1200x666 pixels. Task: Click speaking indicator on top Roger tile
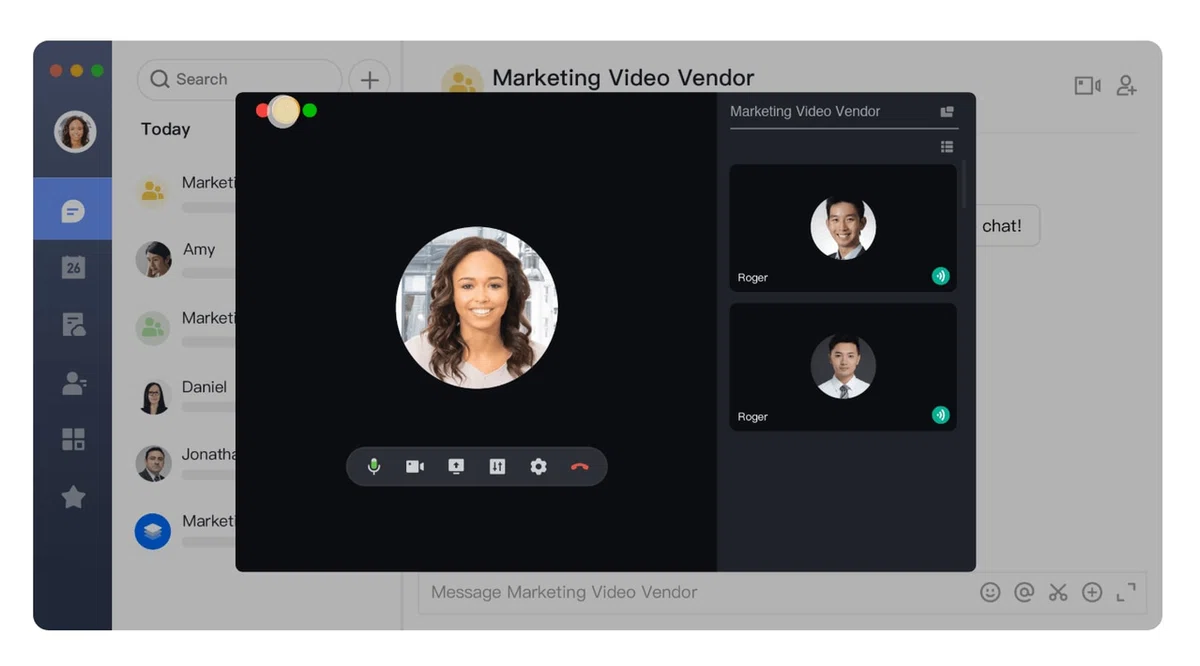click(x=940, y=276)
